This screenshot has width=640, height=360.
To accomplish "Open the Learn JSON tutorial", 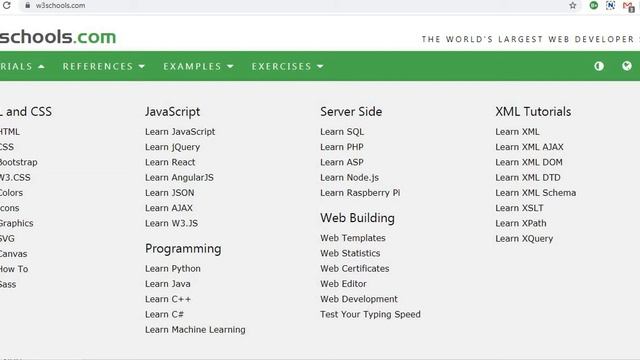I will 169,193.
